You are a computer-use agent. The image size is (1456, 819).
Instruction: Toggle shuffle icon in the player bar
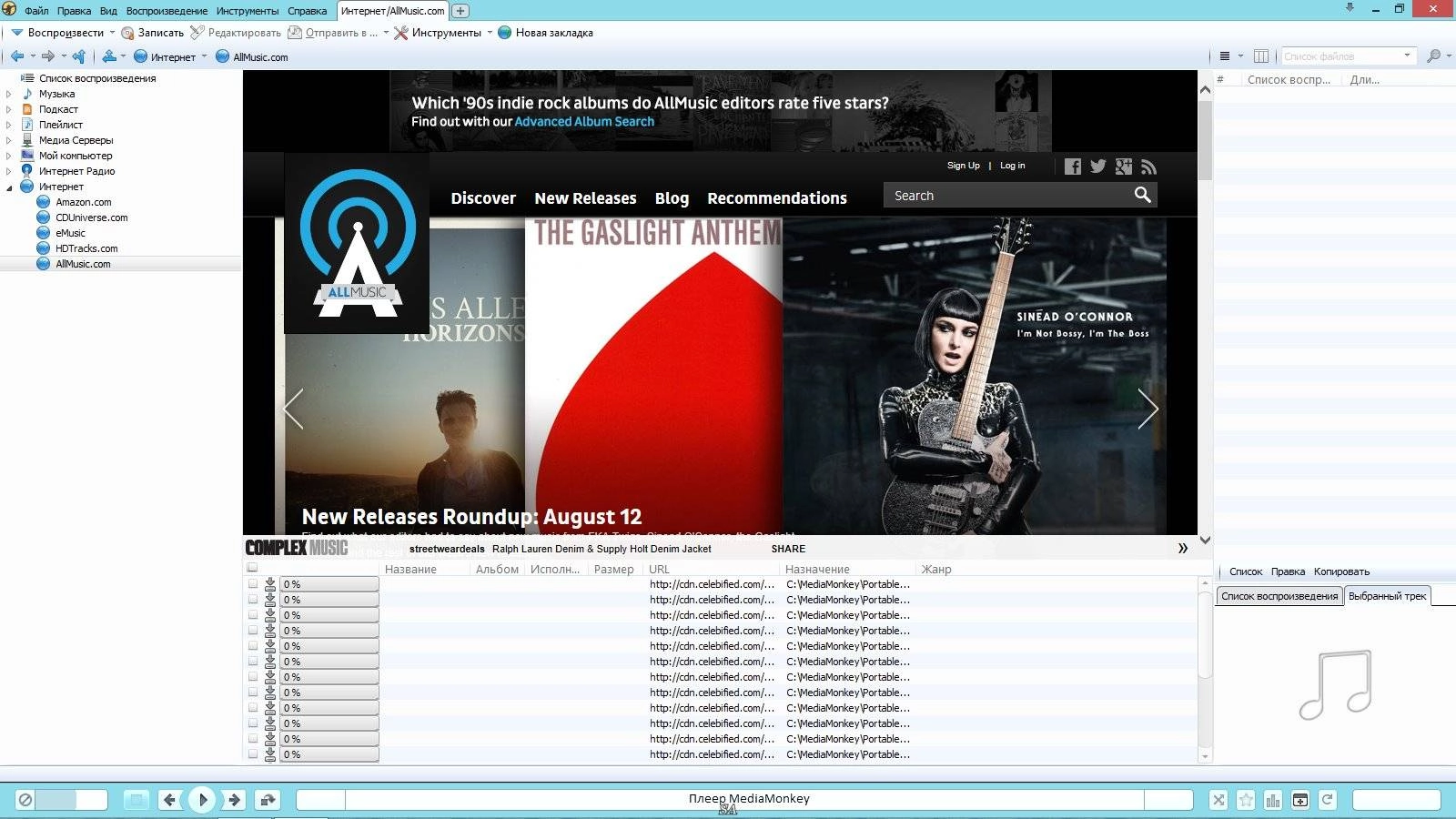1218,800
